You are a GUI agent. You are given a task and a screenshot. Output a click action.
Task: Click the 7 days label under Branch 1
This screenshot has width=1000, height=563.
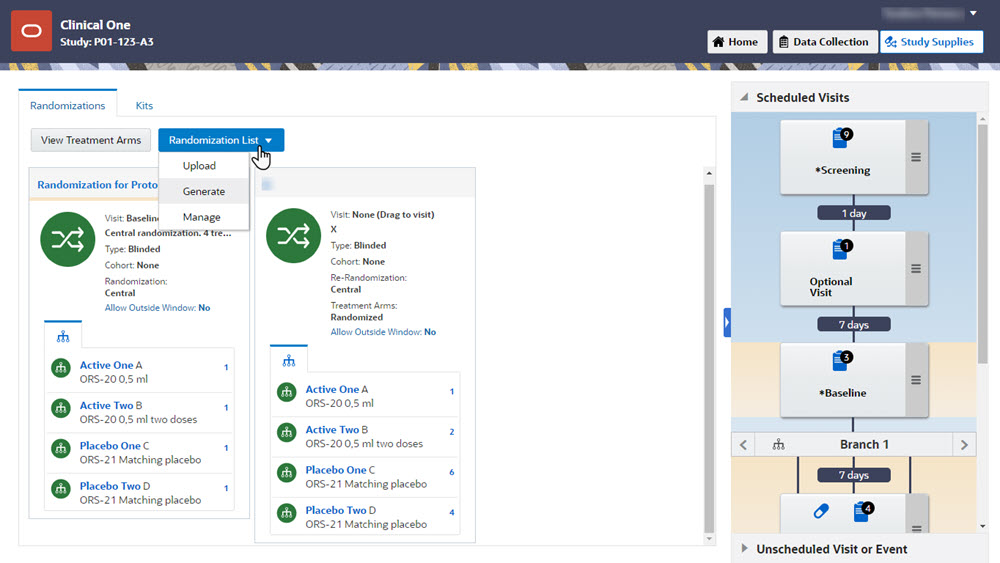[x=854, y=475]
